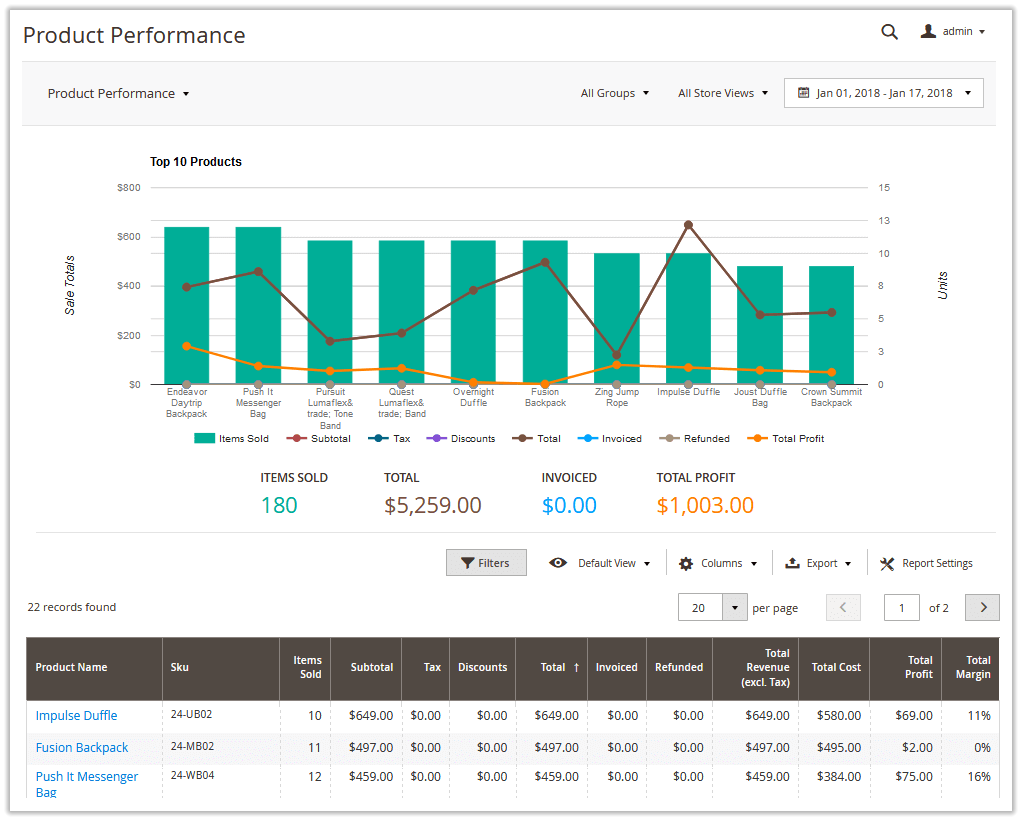Open the Product Performance report dropdown

pyautogui.click(x=118, y=94)
